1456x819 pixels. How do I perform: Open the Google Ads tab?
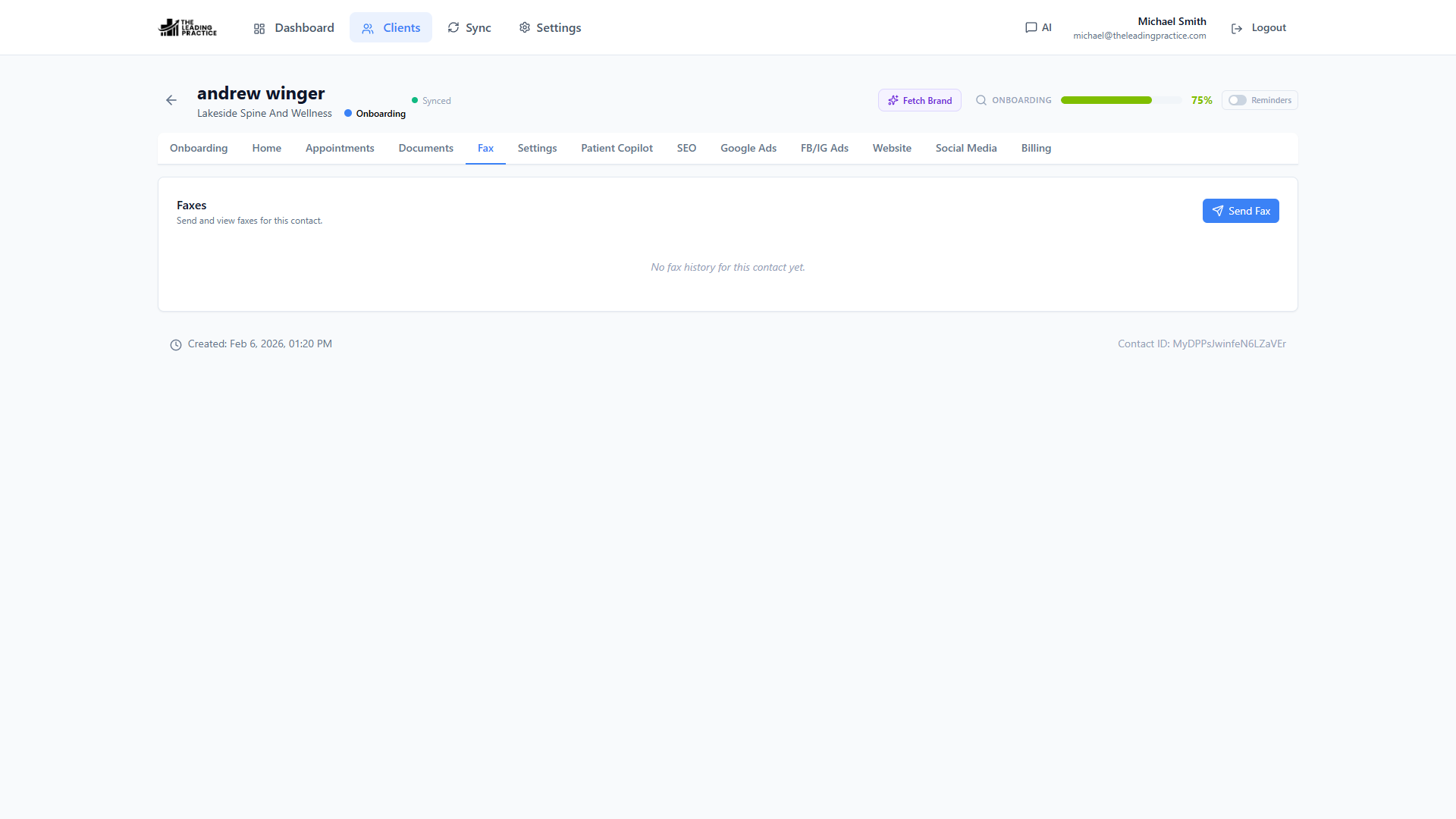[x=748, y=148]
